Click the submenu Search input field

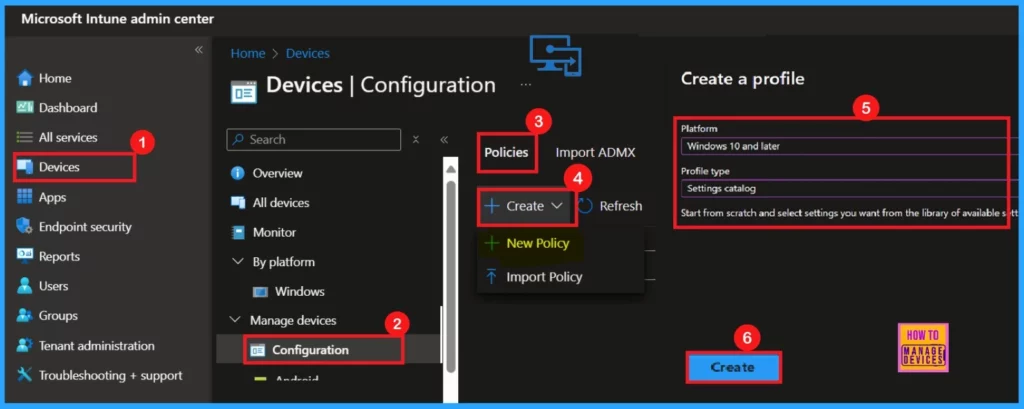pos(313,139)
